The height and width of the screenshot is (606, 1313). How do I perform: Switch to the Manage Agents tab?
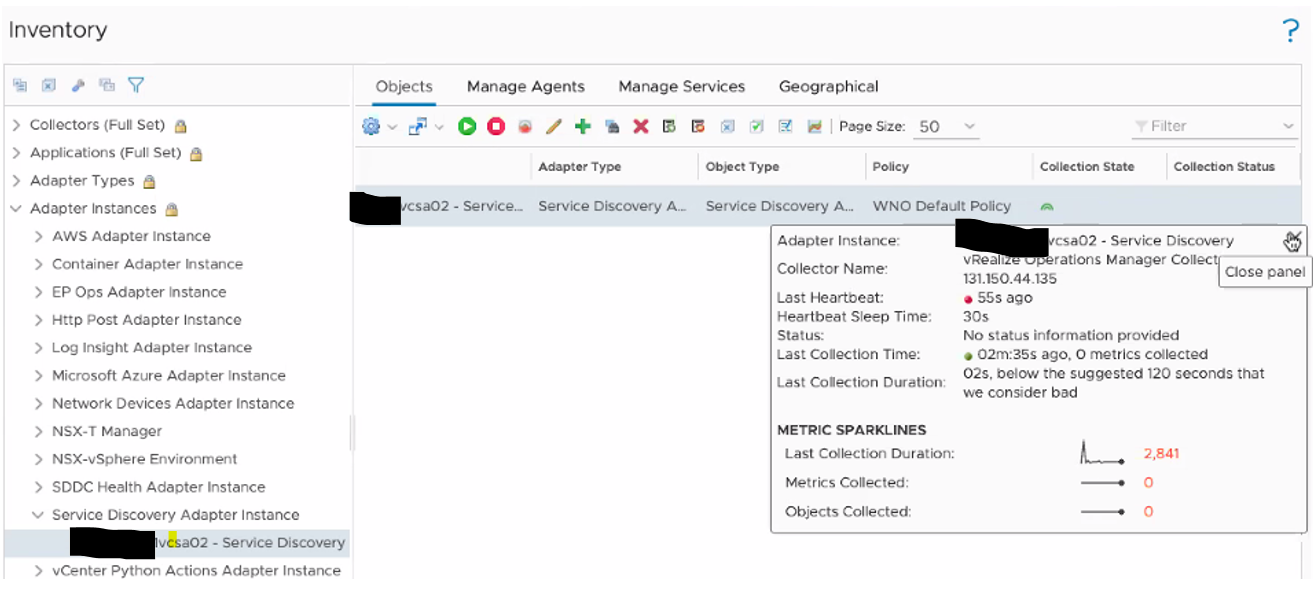pos(525,86)
